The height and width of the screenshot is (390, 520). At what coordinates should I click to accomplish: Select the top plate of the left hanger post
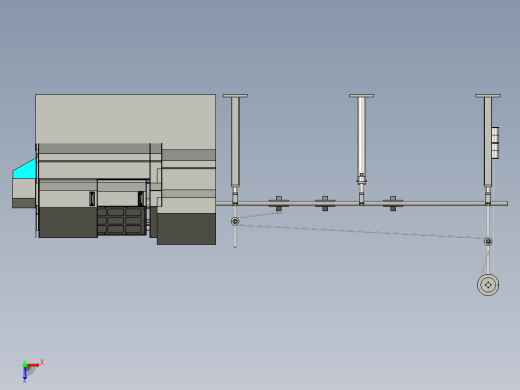pyautogui.click(x=235, y=96)
